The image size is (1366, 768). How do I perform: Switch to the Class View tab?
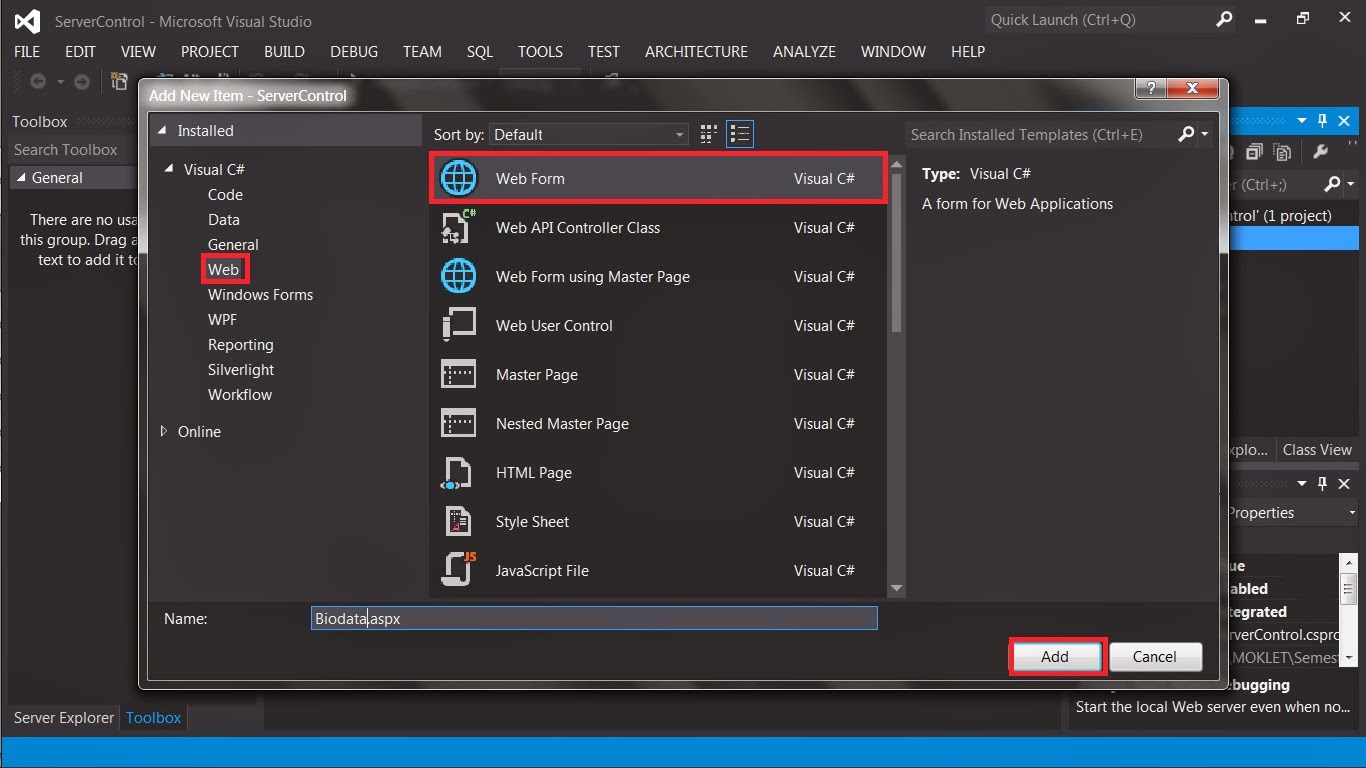point(1317,450)
